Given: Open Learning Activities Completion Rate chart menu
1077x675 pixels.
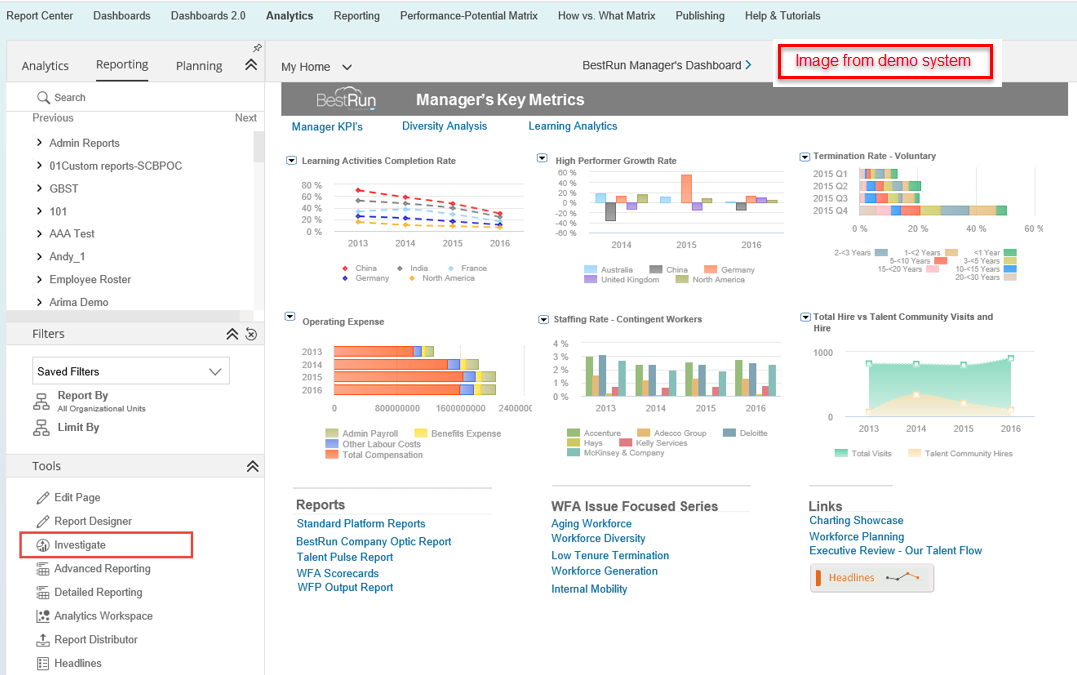Looking at the screenshot, I should [291, 161].
